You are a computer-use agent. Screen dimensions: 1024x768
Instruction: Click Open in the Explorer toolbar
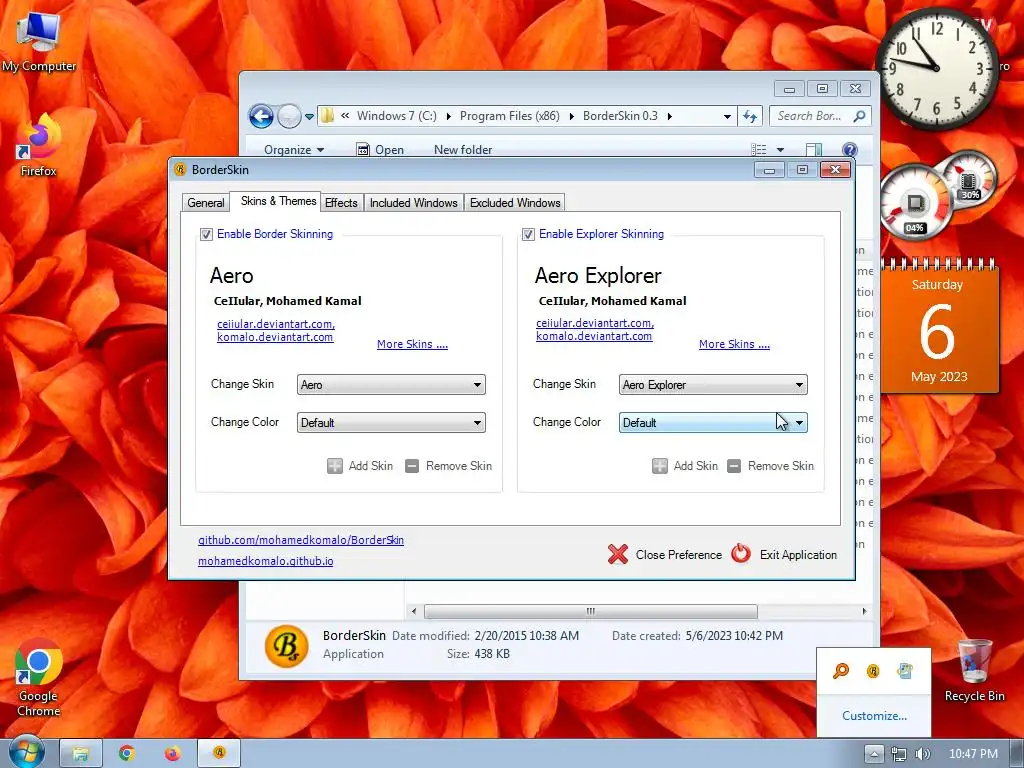pos(380,150)
